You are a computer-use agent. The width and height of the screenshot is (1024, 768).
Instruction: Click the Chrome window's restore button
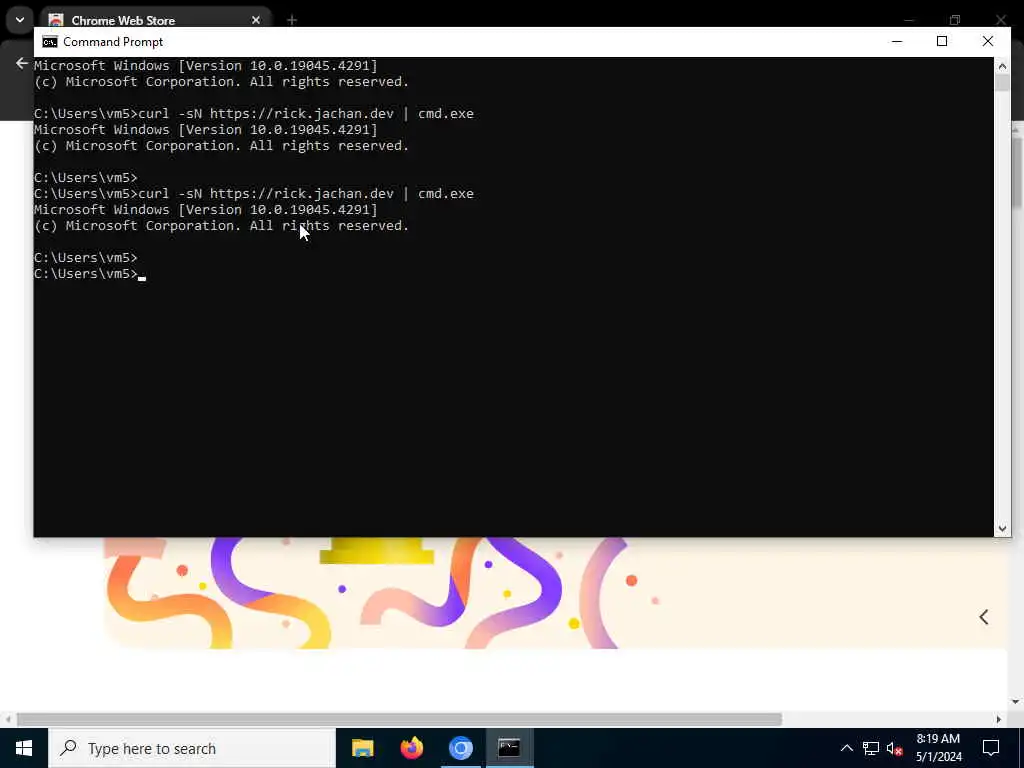click(x=955, y=20)
